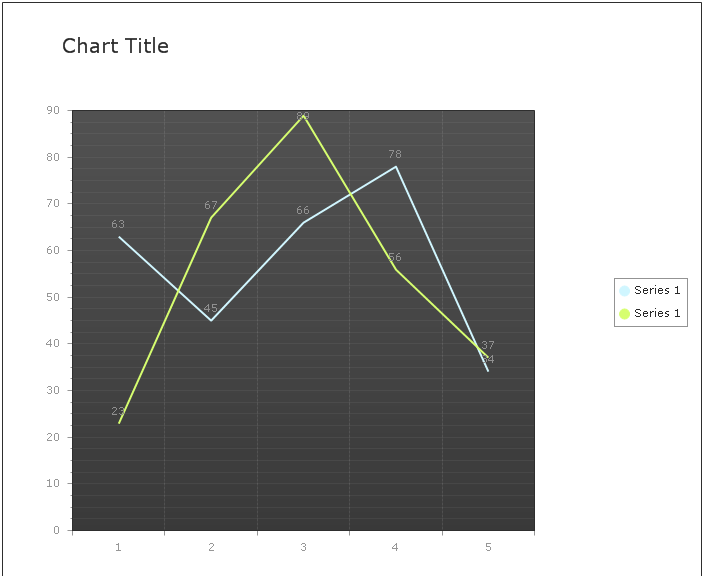The width and height of the screenshot is (704, 576).
Task: Click the Y-axis label 20
Action: 53,438
